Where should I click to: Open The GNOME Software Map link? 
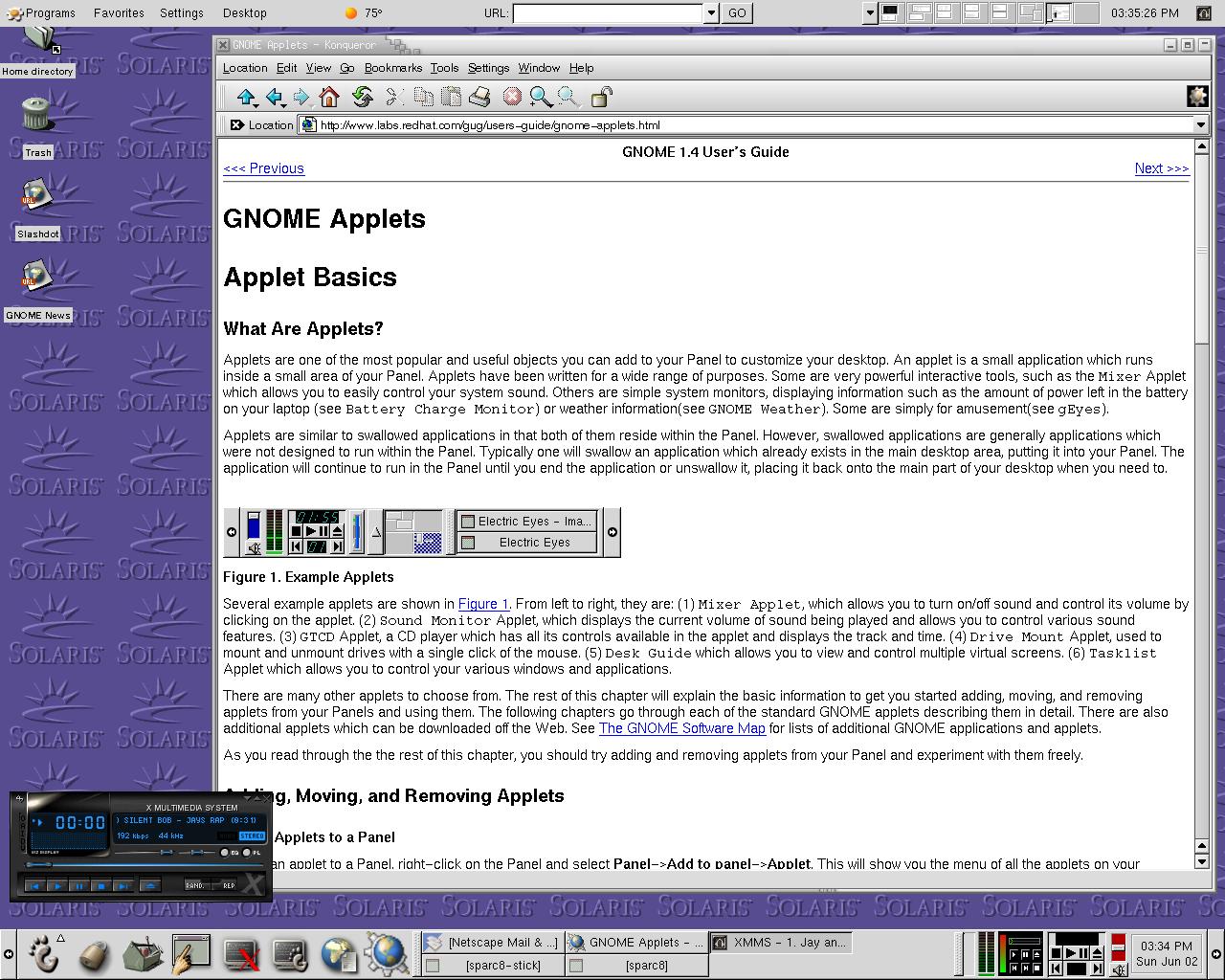[x=681, y=728]
